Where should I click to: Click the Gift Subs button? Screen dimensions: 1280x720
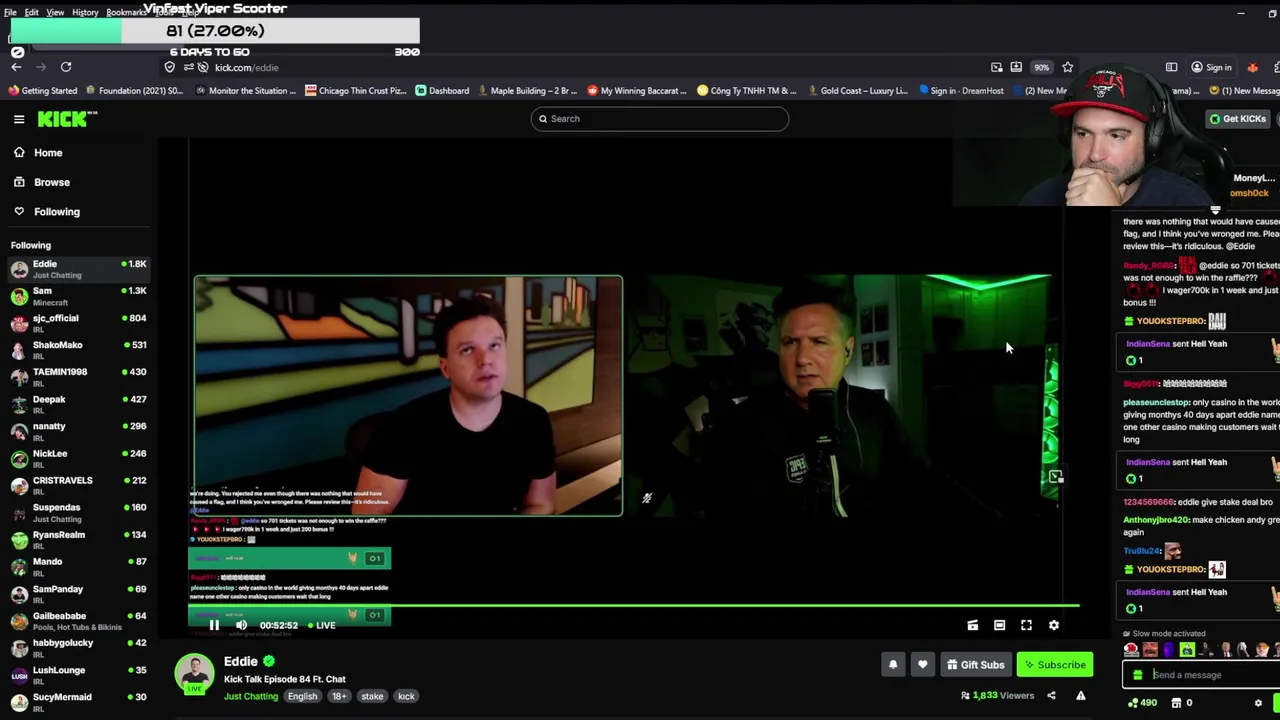[x=976, y=665]
